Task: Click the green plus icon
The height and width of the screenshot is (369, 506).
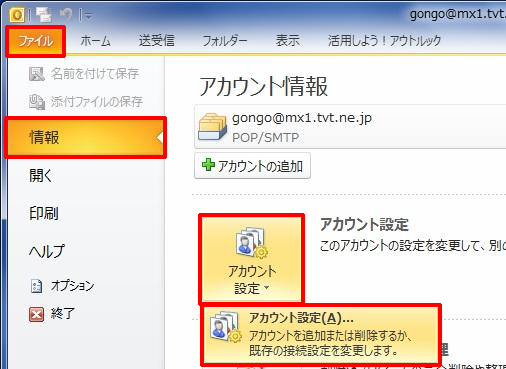Action: point(208,165)
